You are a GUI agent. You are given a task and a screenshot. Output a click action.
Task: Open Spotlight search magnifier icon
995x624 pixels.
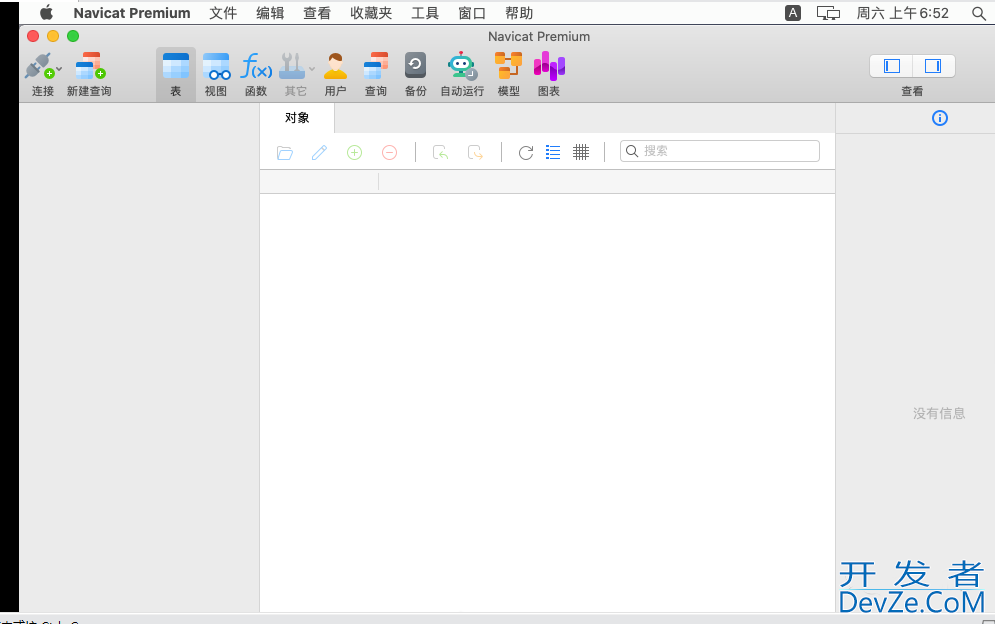pos(979,13)
